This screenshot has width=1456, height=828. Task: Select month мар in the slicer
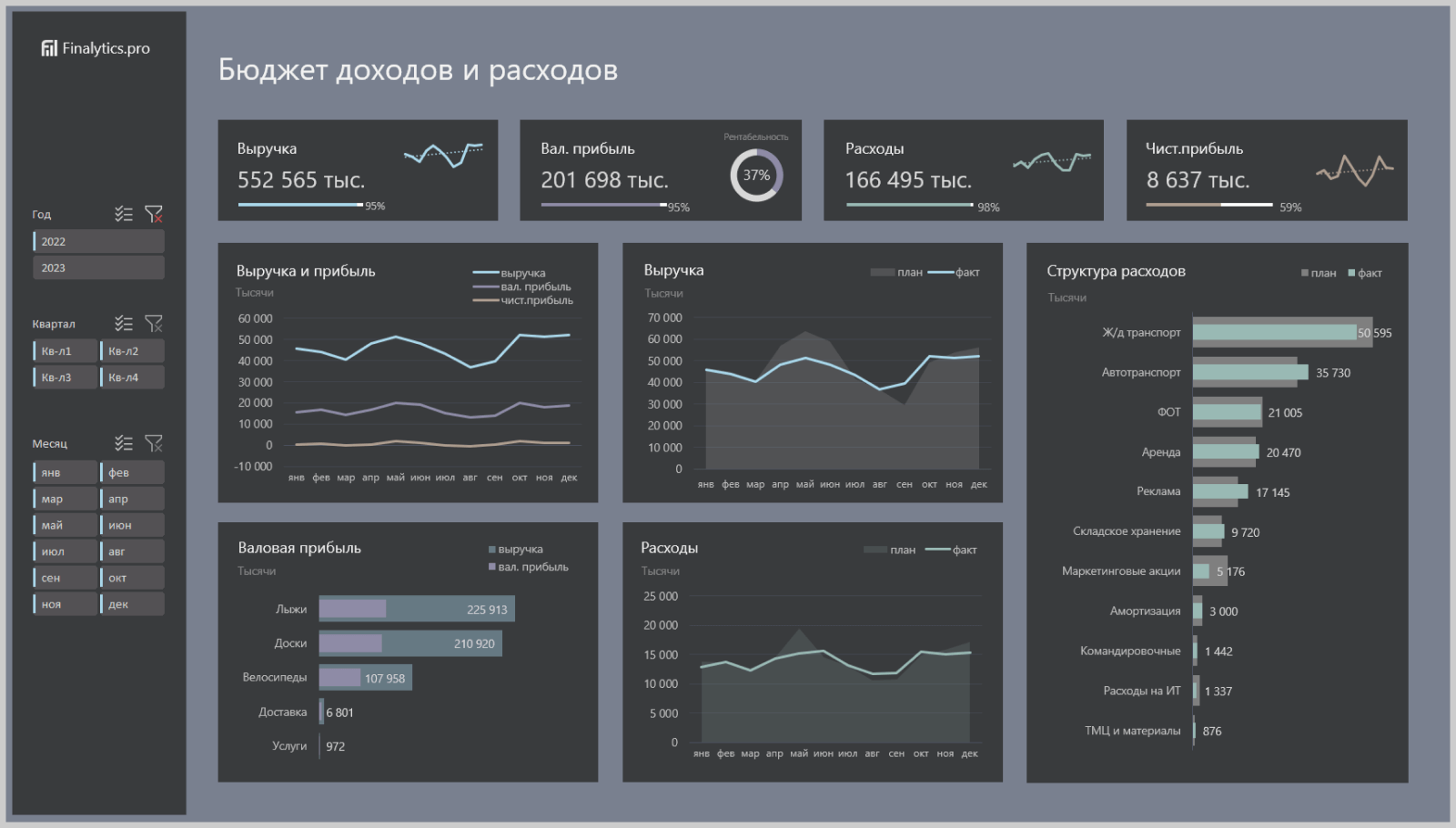tap(65, 499)
